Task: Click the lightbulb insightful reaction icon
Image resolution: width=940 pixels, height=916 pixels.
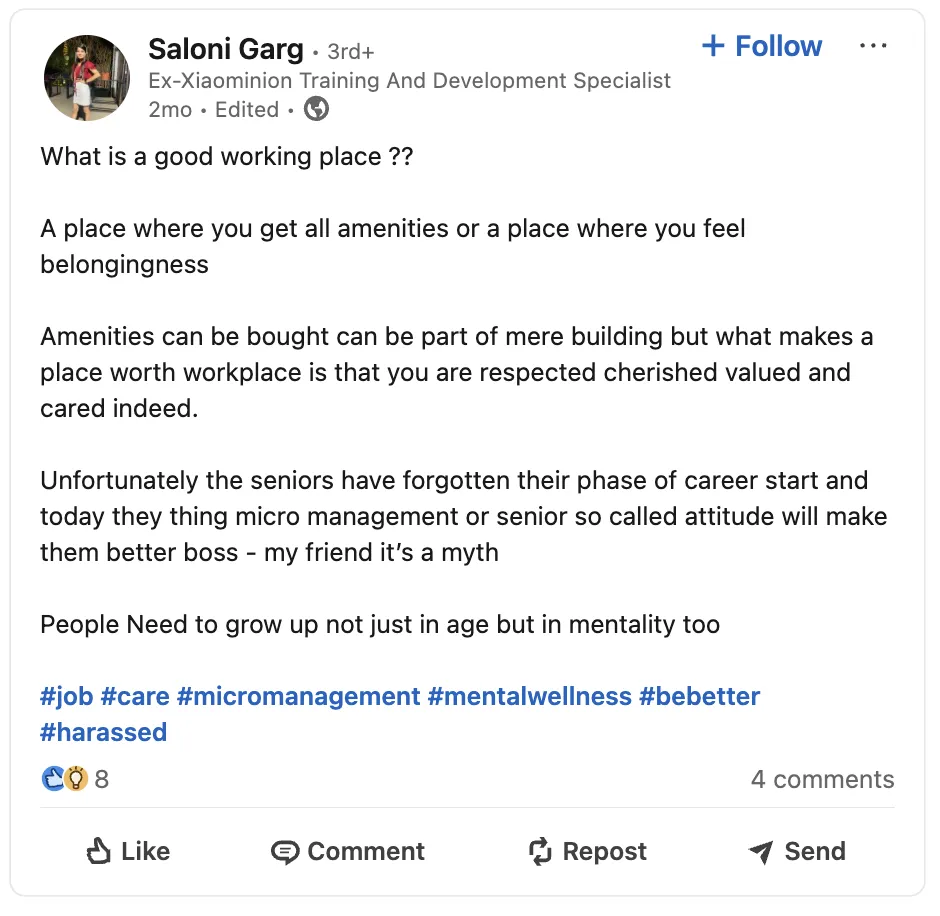Action: 76,779
